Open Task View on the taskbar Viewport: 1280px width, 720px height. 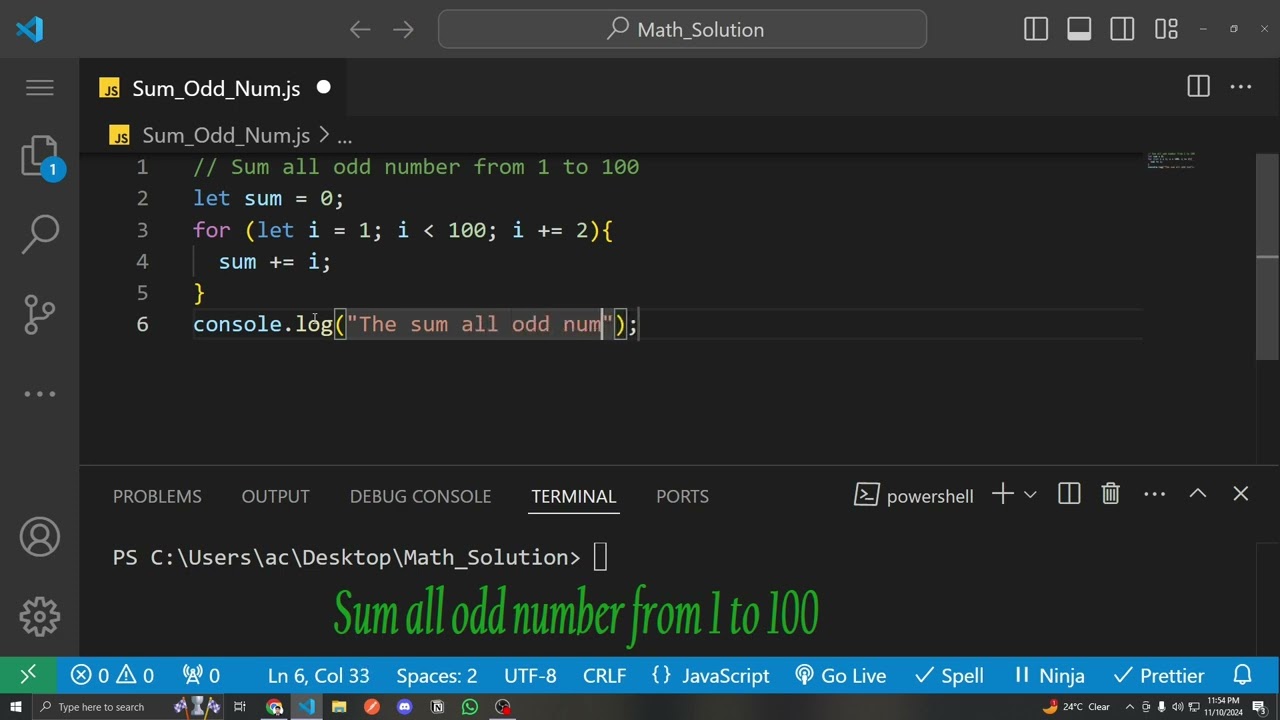pyautogui.click(x=240, y=707)
